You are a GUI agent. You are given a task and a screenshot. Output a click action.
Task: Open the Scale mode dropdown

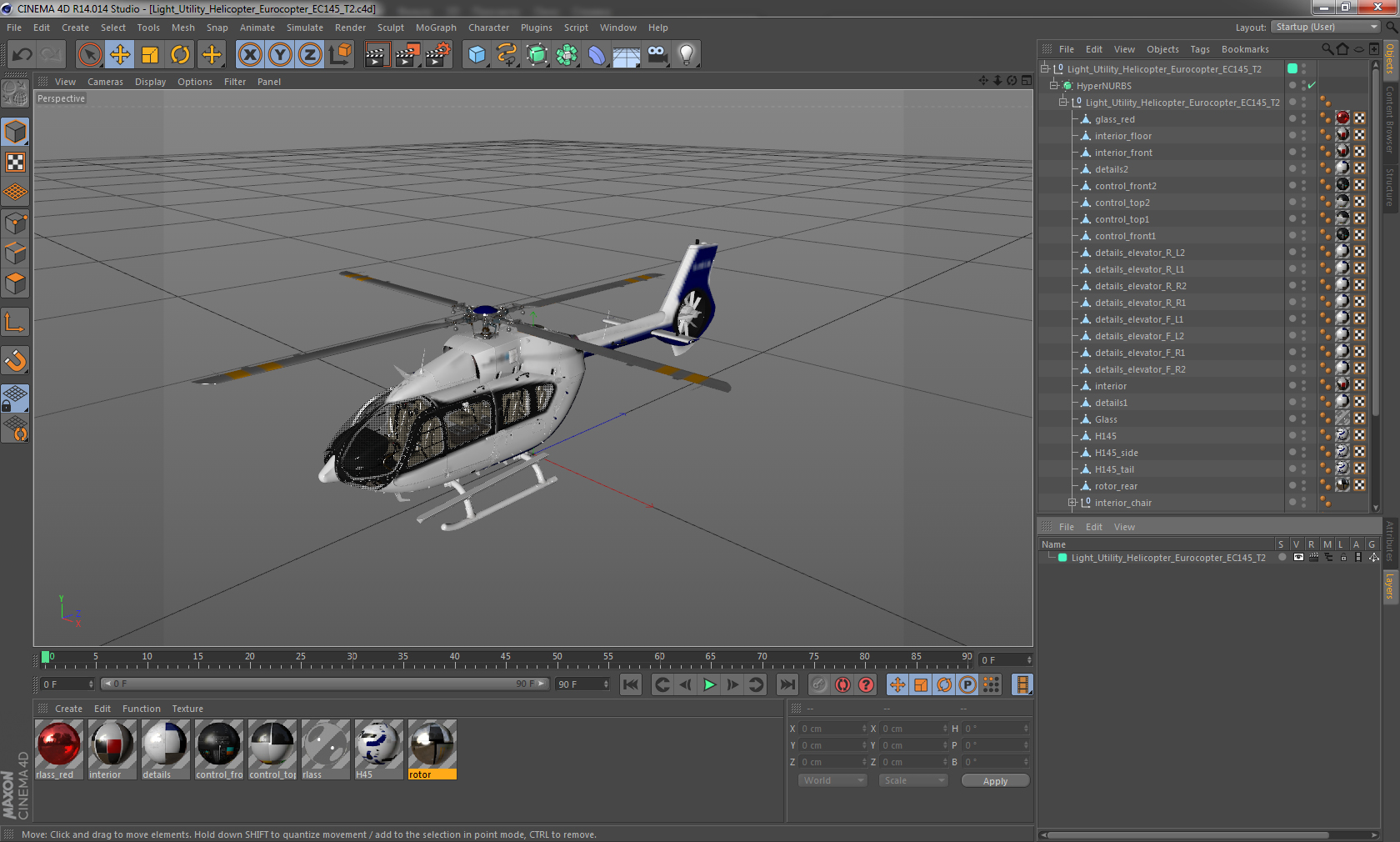tap(914, 780)
